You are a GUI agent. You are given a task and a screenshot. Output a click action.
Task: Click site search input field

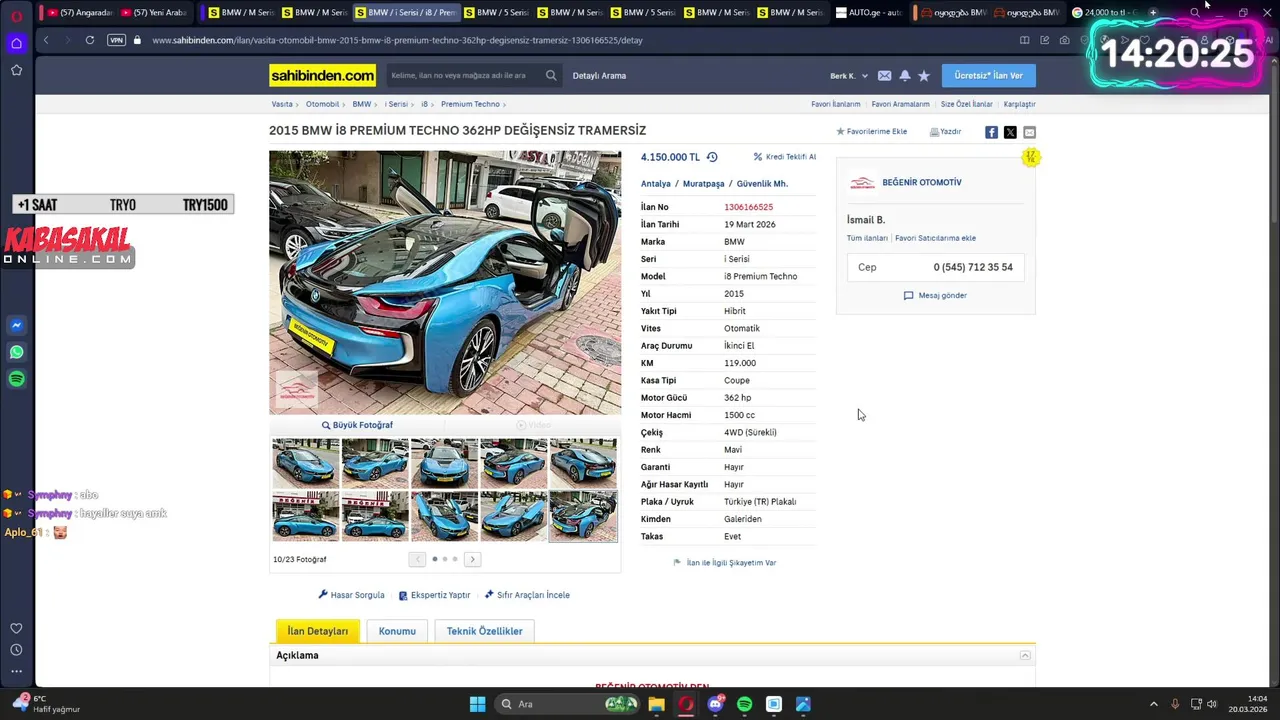(x=465, y=76)
